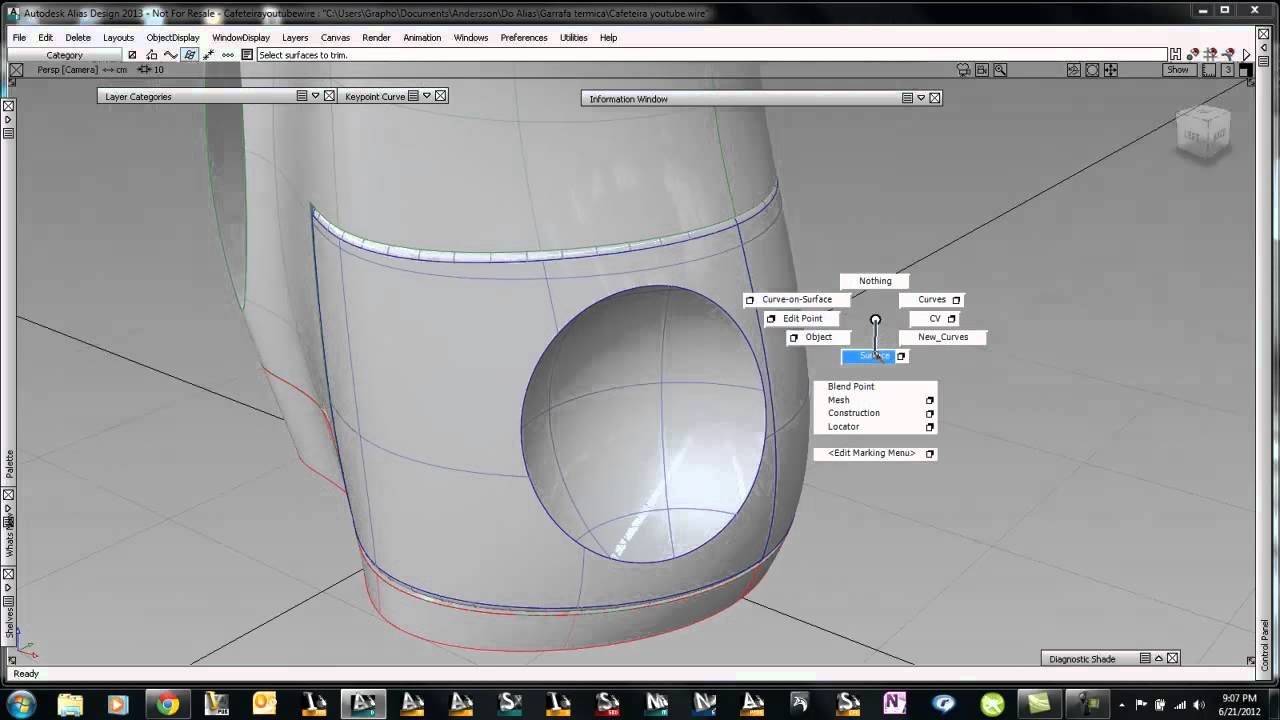Open the option box beside CV
Viewport: 1280px width, 720px height.
(x=951, y=319)
